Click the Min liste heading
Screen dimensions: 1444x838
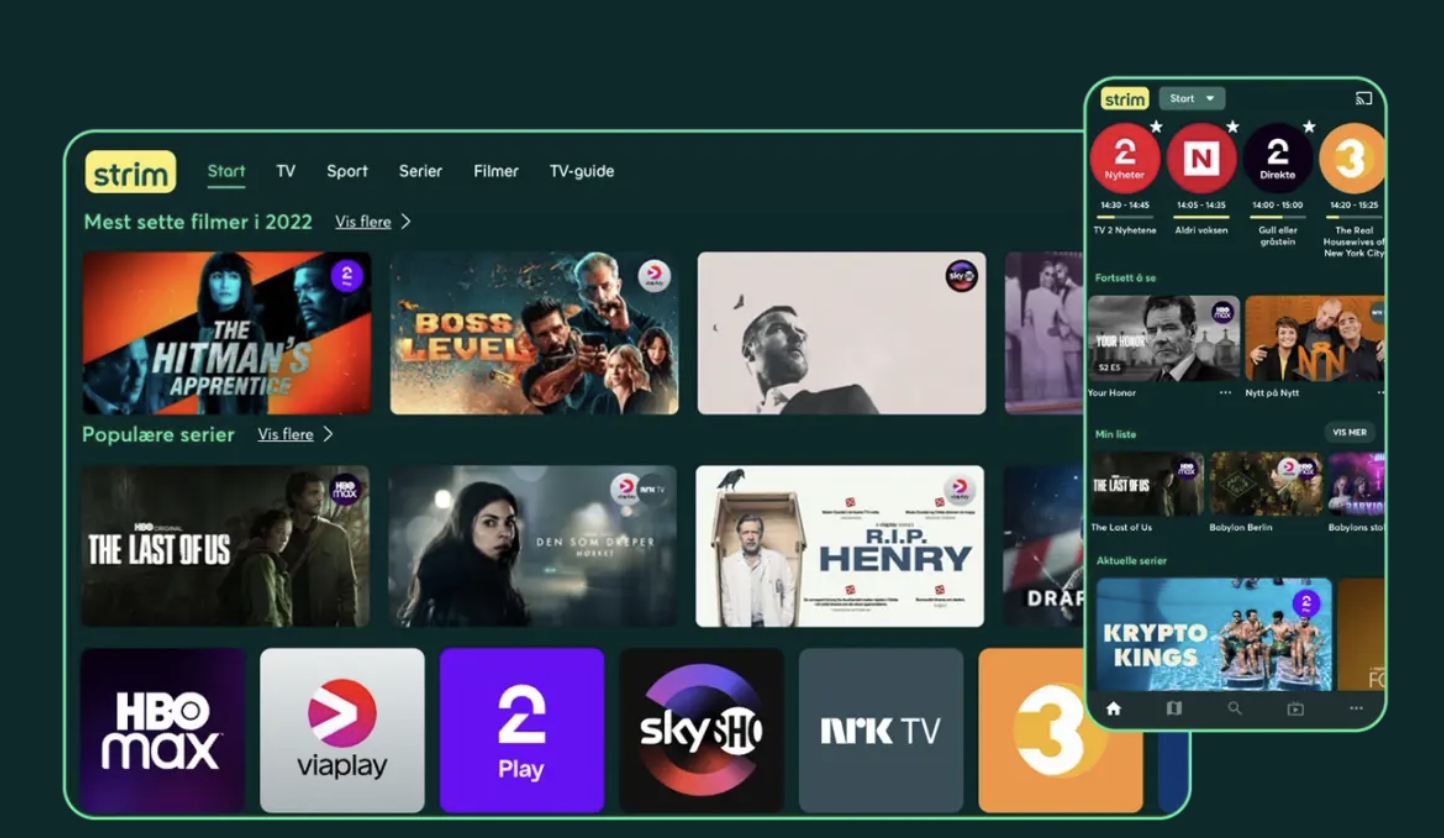point(1115,434)
